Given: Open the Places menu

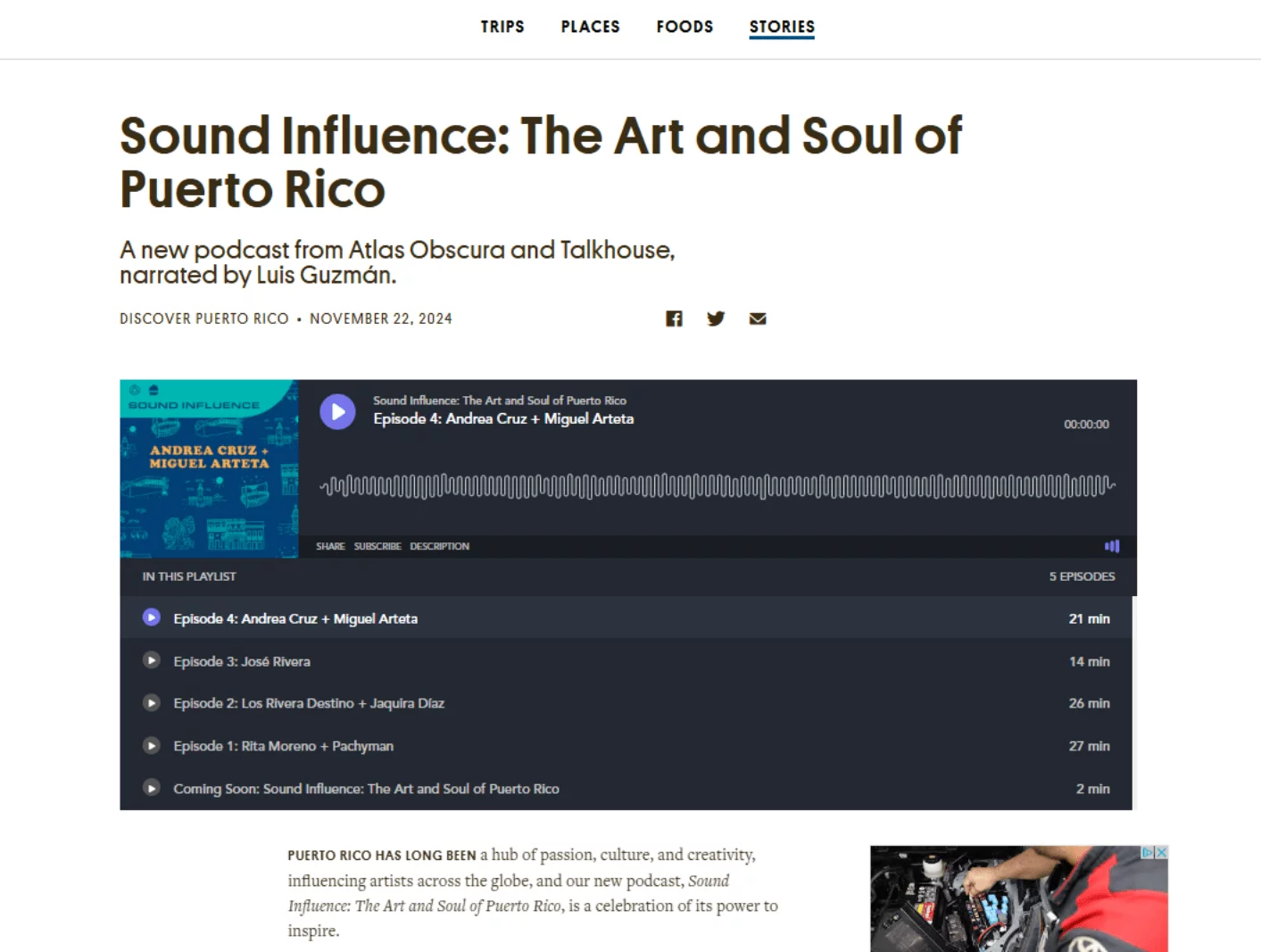Looking at the screenshot, I should 590,27.
